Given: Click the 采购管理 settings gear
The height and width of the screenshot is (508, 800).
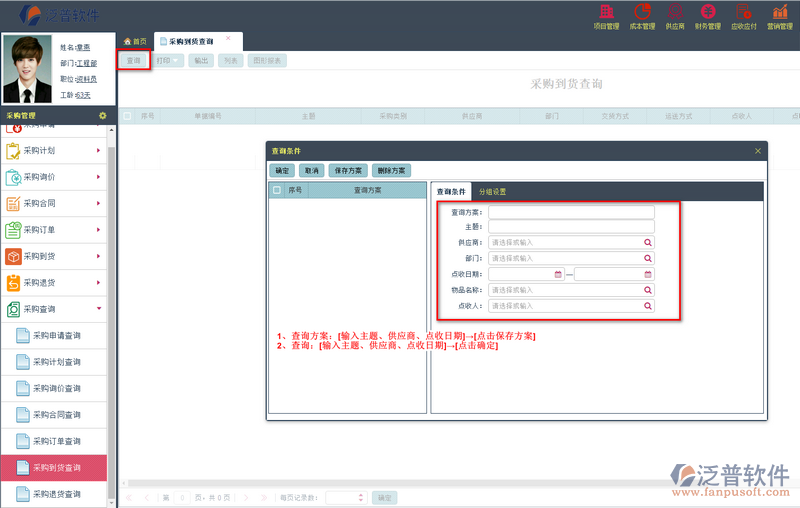Looking at the screenshot, I should 103,116.
